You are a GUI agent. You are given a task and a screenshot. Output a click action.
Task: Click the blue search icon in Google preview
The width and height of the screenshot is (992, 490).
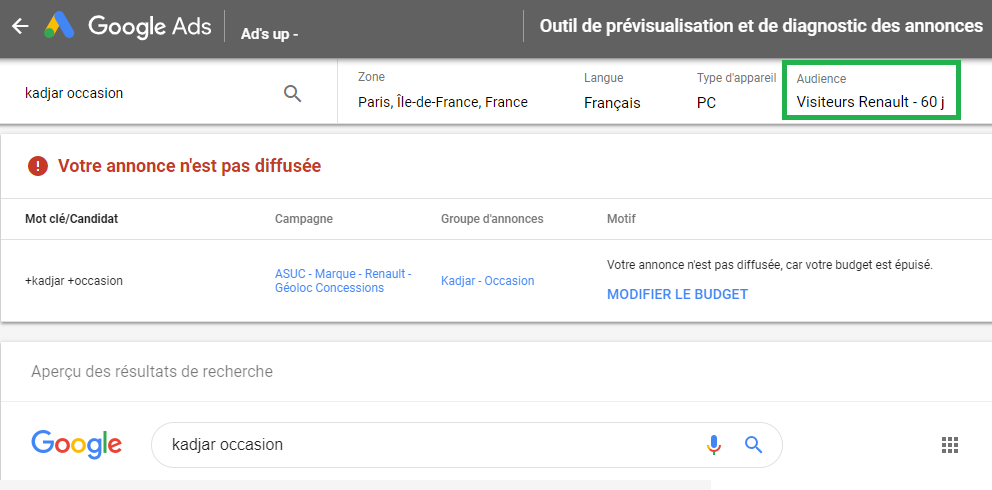point(753,444)
